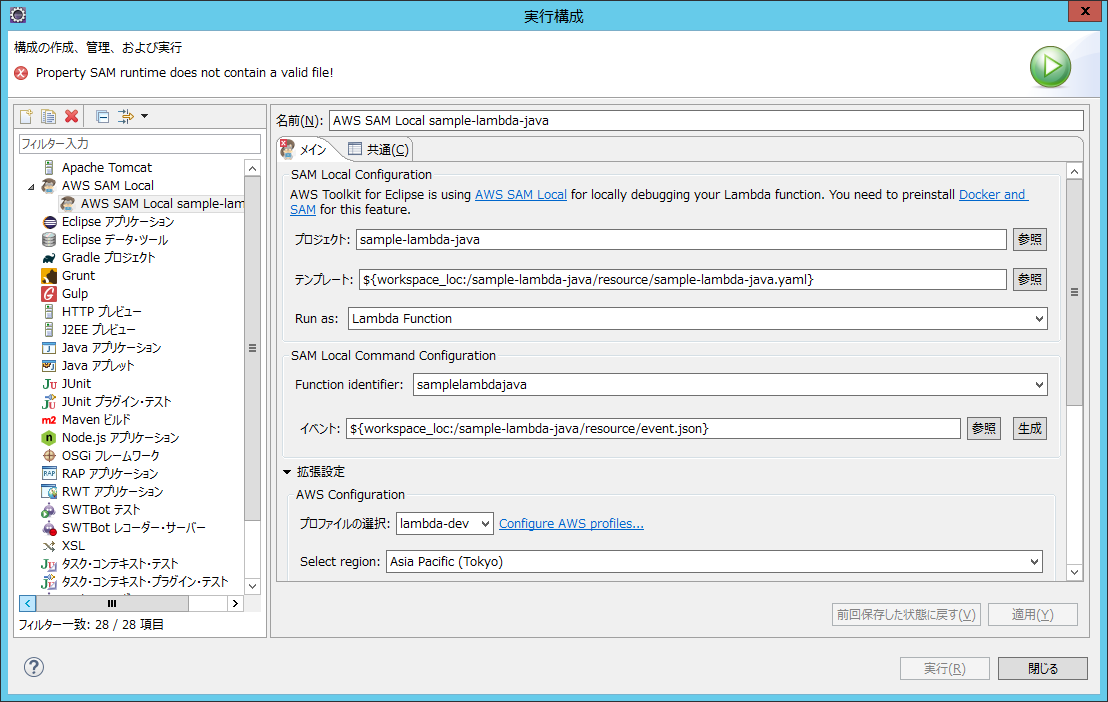Select AWS SAM Local sample-lambda-java configuration

(153, 204)
